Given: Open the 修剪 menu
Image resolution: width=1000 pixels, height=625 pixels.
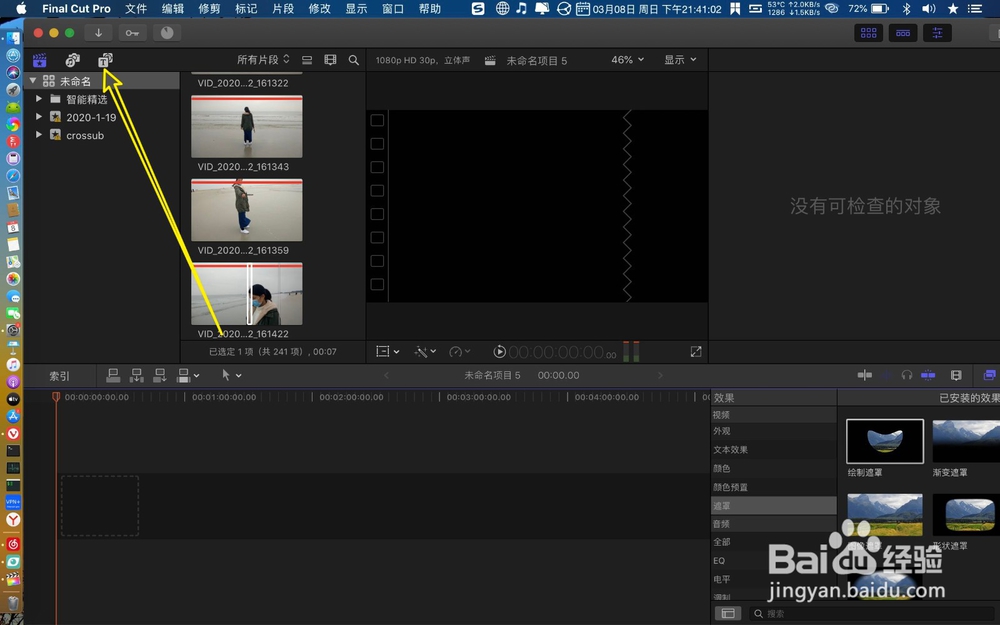Looking at the screenshot, I should [x=209, y=8].
